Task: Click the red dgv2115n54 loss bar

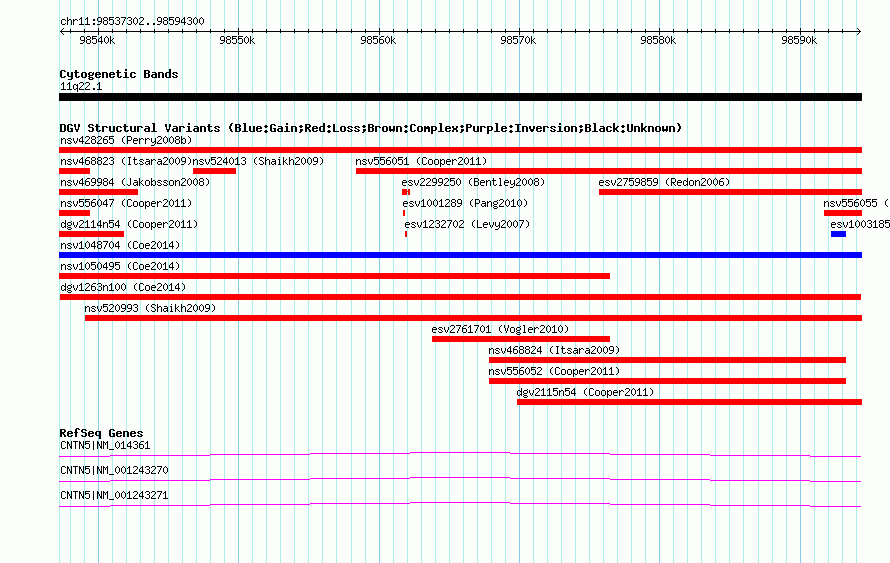Action: click(x=690, y=402)
